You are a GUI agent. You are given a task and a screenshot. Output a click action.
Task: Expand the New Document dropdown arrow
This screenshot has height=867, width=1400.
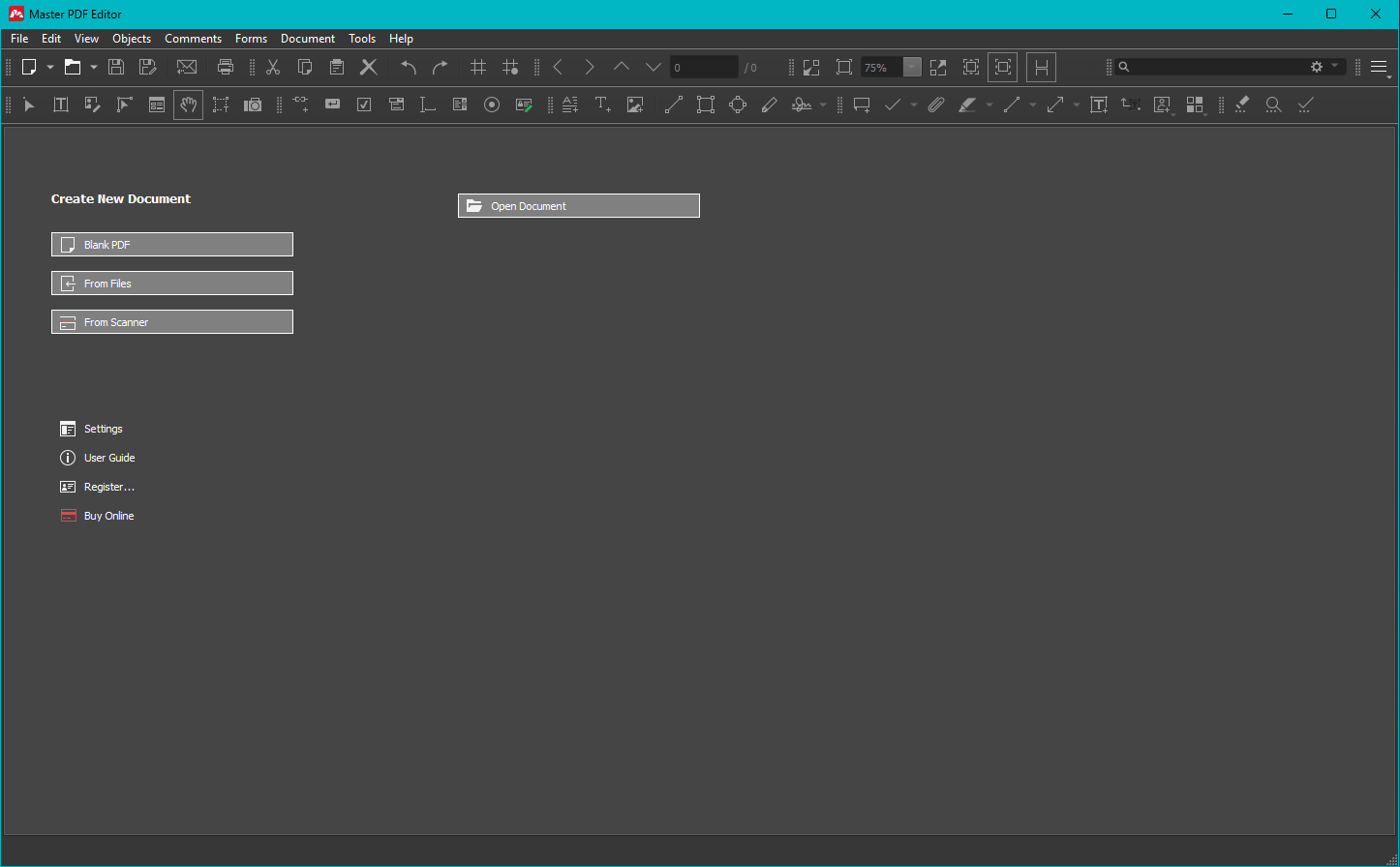tap(50, 67)
